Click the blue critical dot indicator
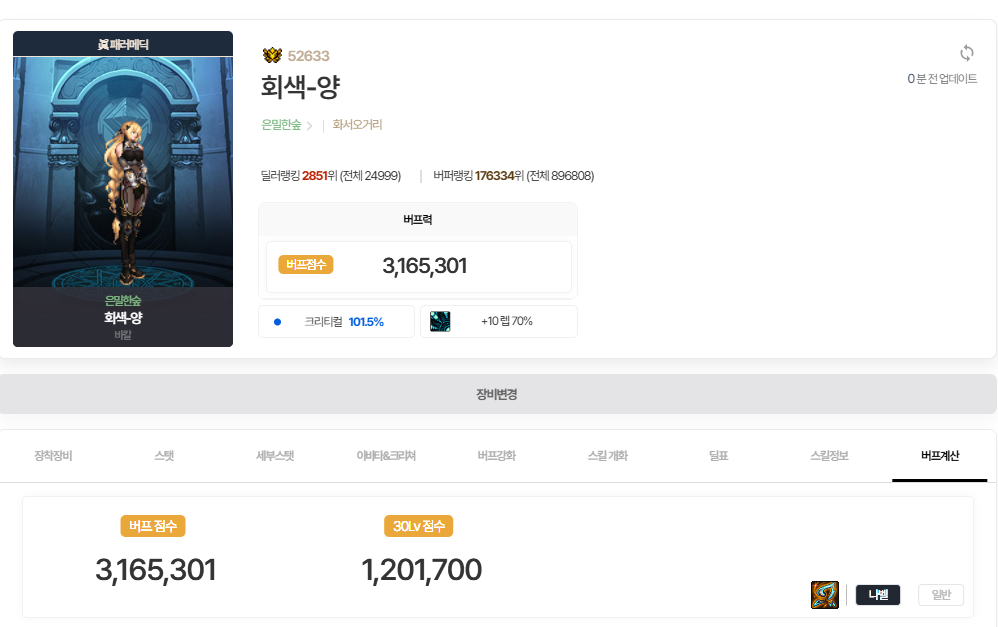The width and height of the screenshot is (998, 627). coord(278,322)
